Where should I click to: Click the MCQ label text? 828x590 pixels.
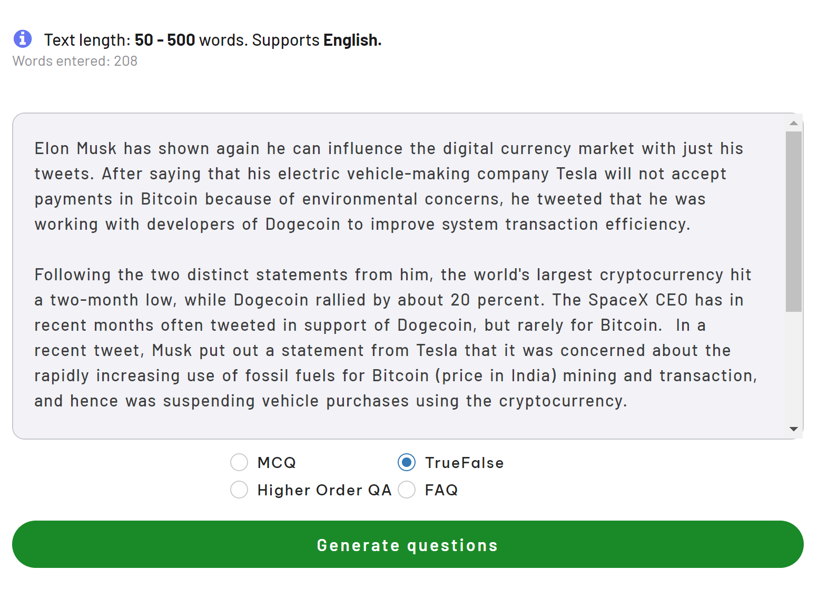(277, 463)
